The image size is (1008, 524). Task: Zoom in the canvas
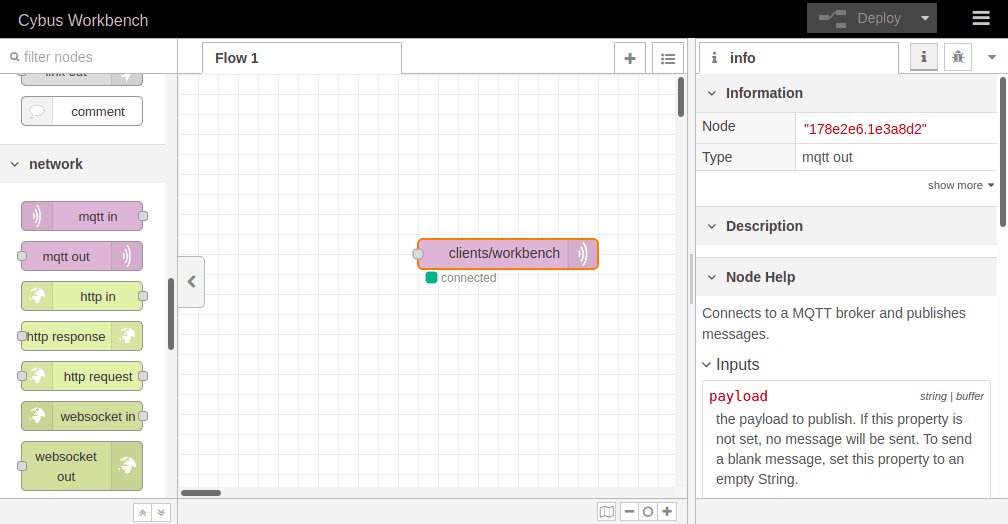(x=668, y=511)
